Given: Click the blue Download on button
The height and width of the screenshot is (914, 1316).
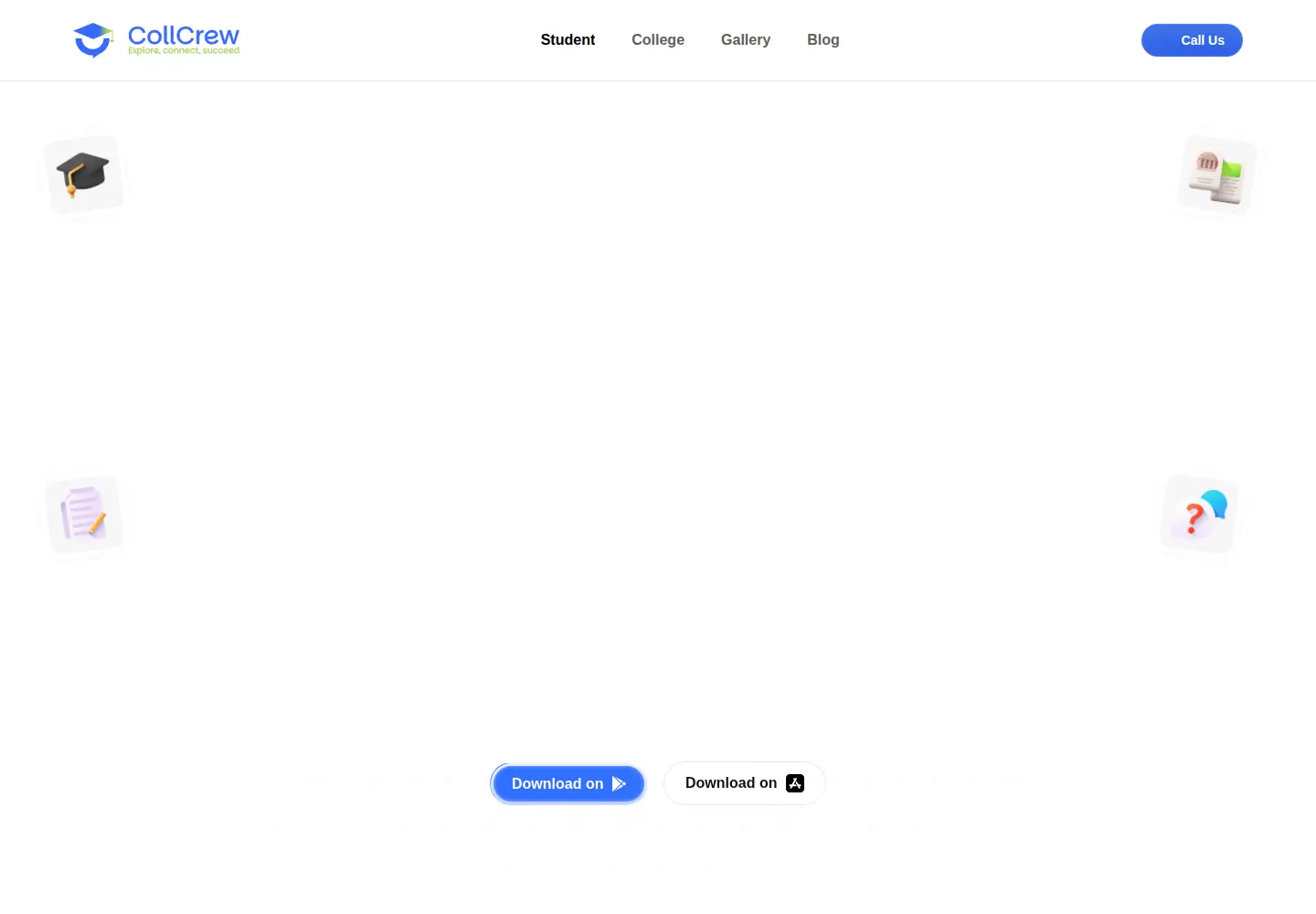Looking at the screenshot, I should point(568,783).
